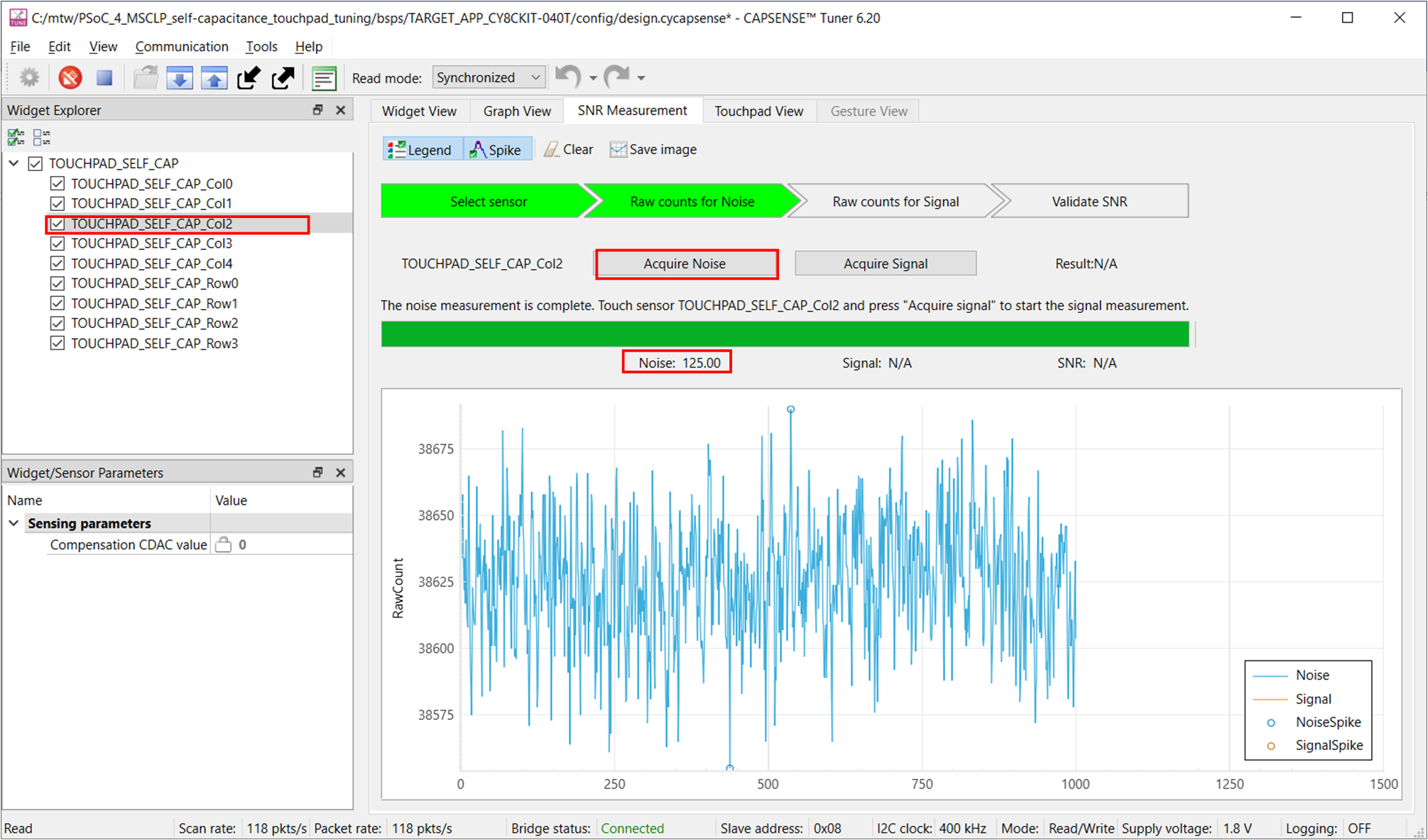Viewport: 1428px width, 840px height.
Task: Open the Edit menu
Action: 59,46
